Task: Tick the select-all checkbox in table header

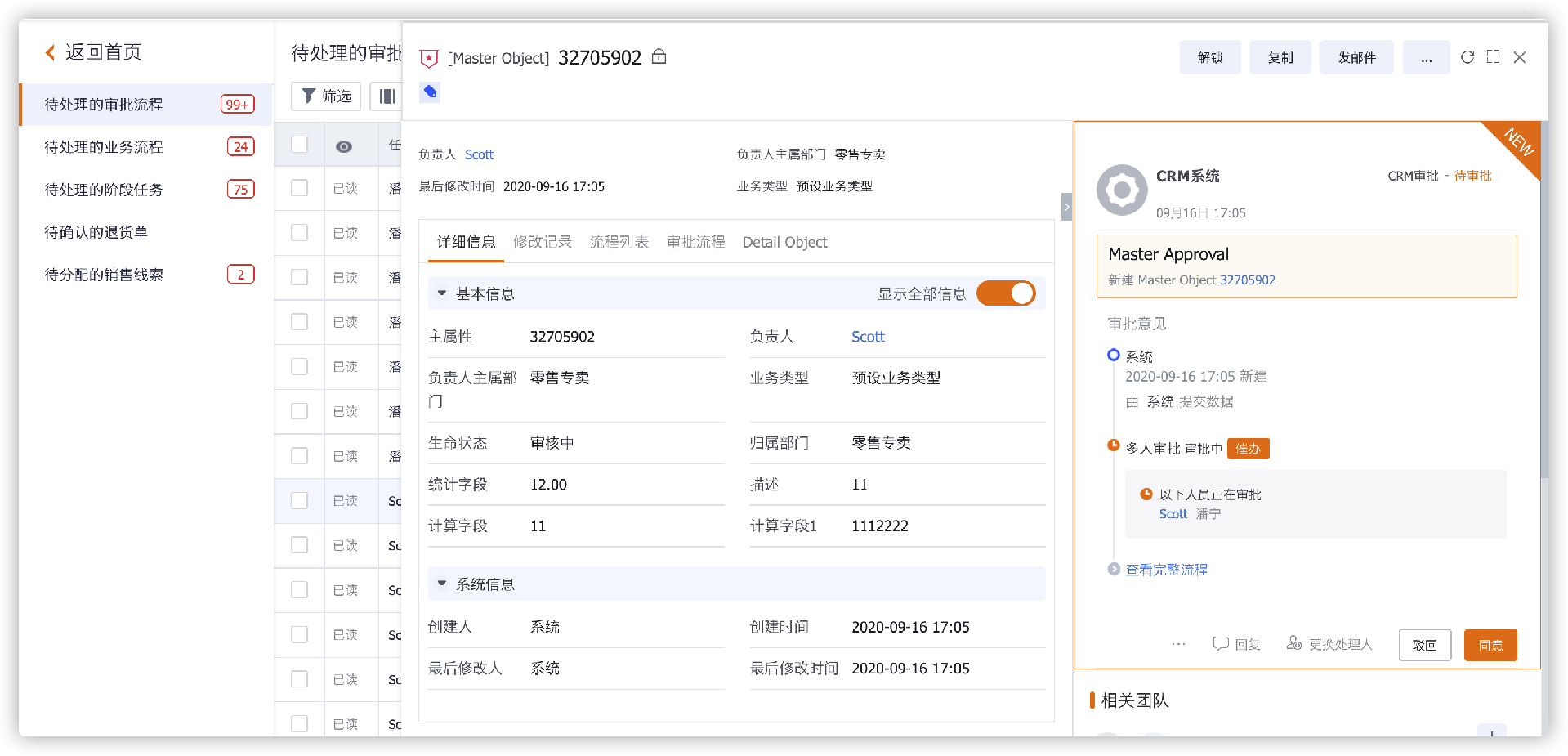Action: [300, 144]
